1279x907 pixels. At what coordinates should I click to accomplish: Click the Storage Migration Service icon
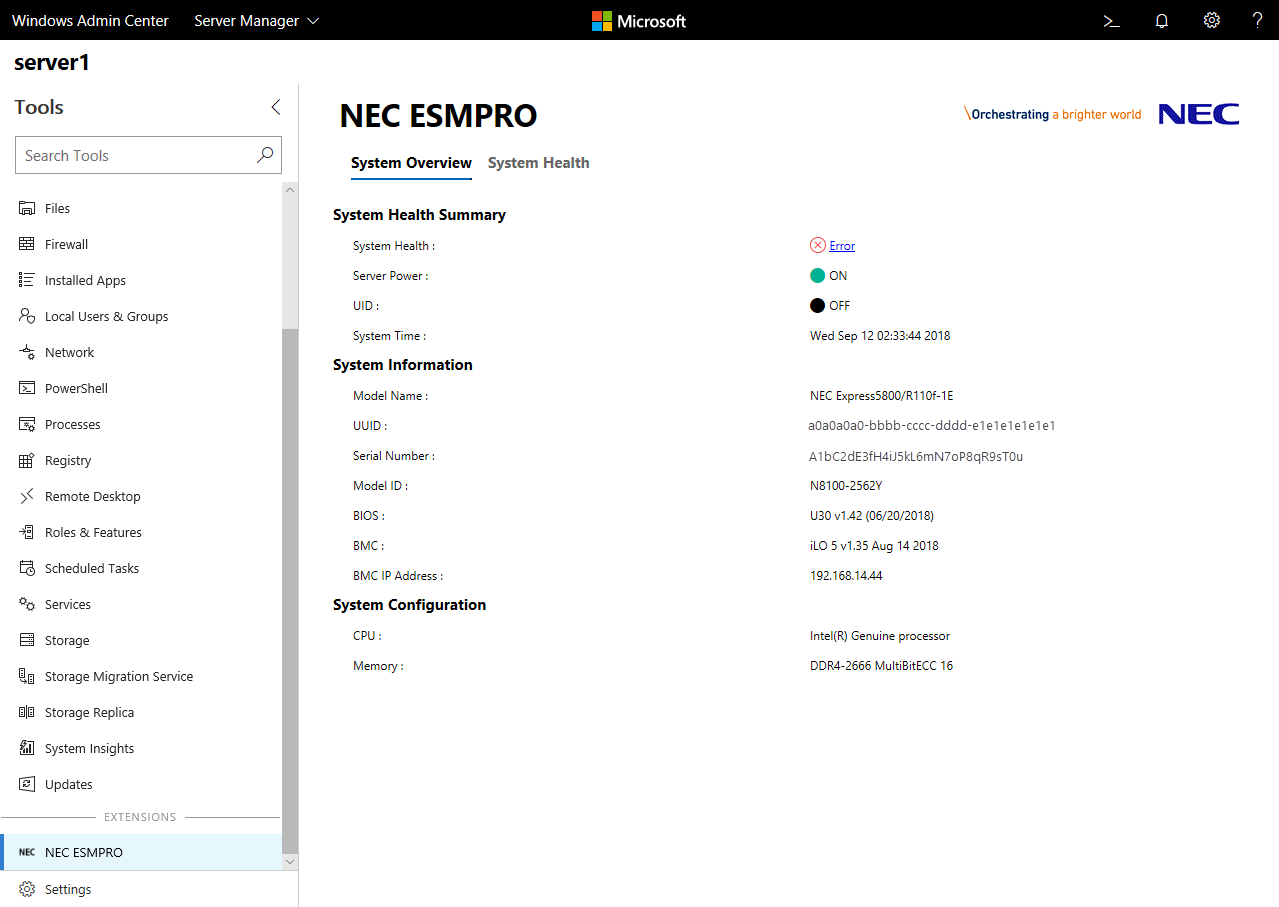pos(27,676)
